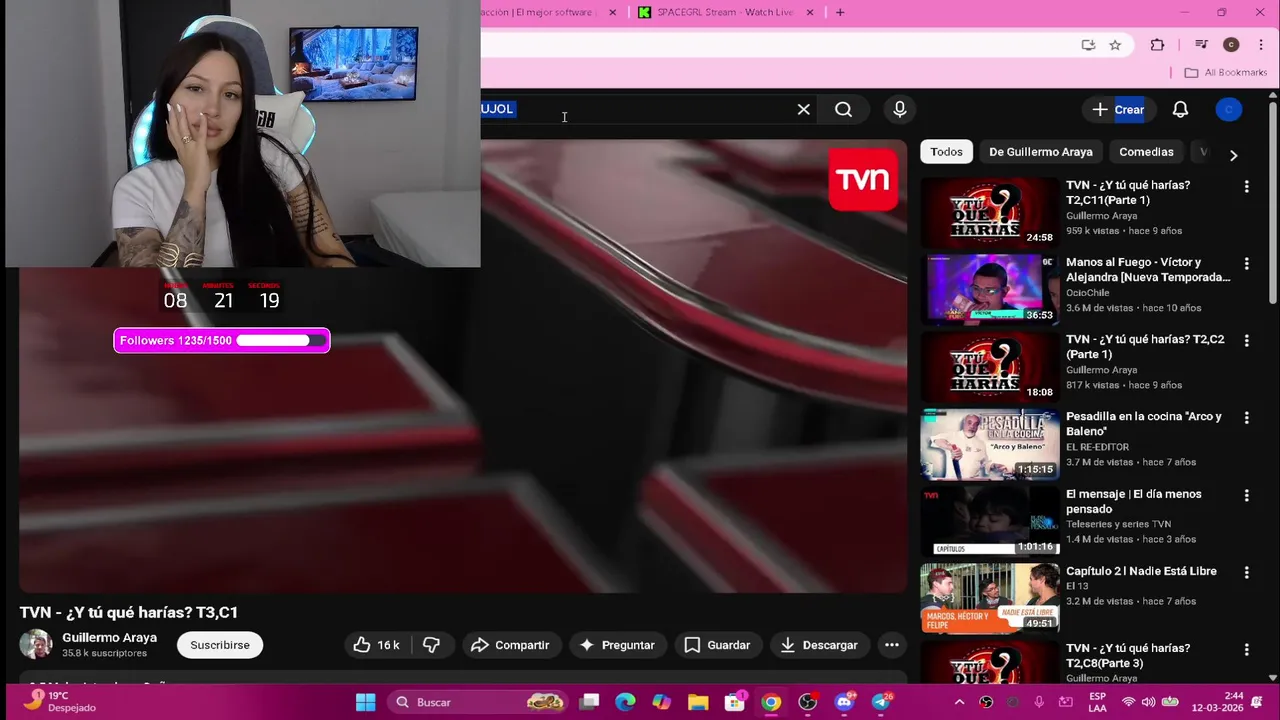Click the video title 'TVN - ¿Y tú qué harías? T3,C1'
The height and width of the screenshot is (720, 1280).
coord(129,612)
